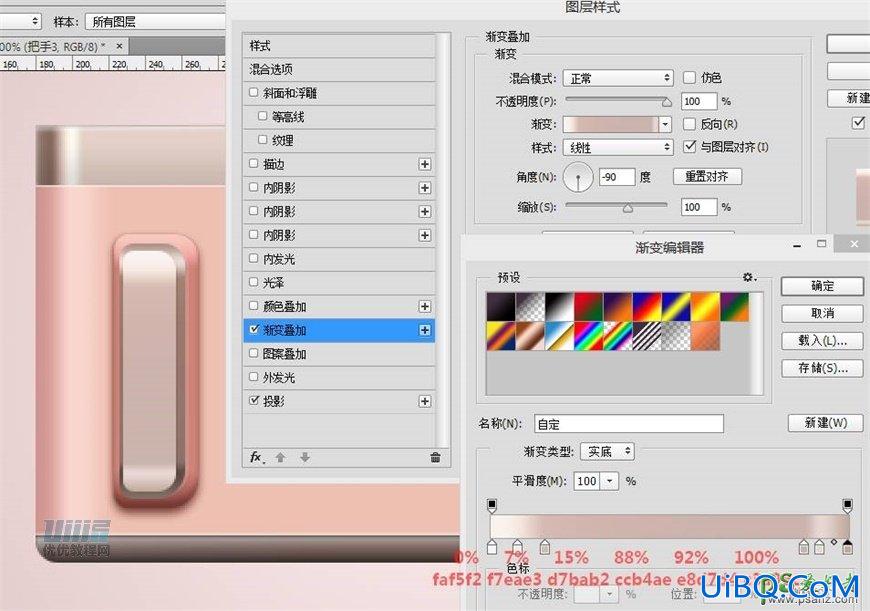Click 载入(L)... to load gradients

[822, 341]
